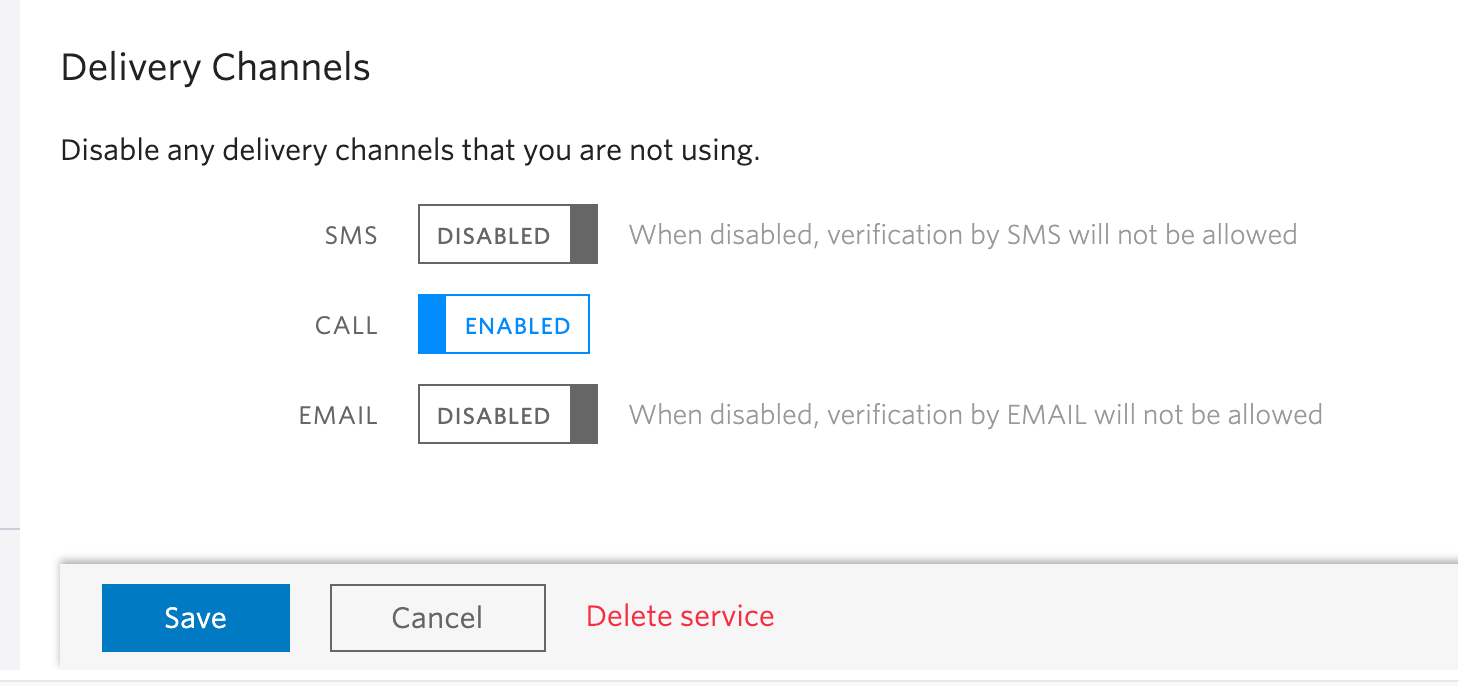Select the SMS row label

point(351,234)
